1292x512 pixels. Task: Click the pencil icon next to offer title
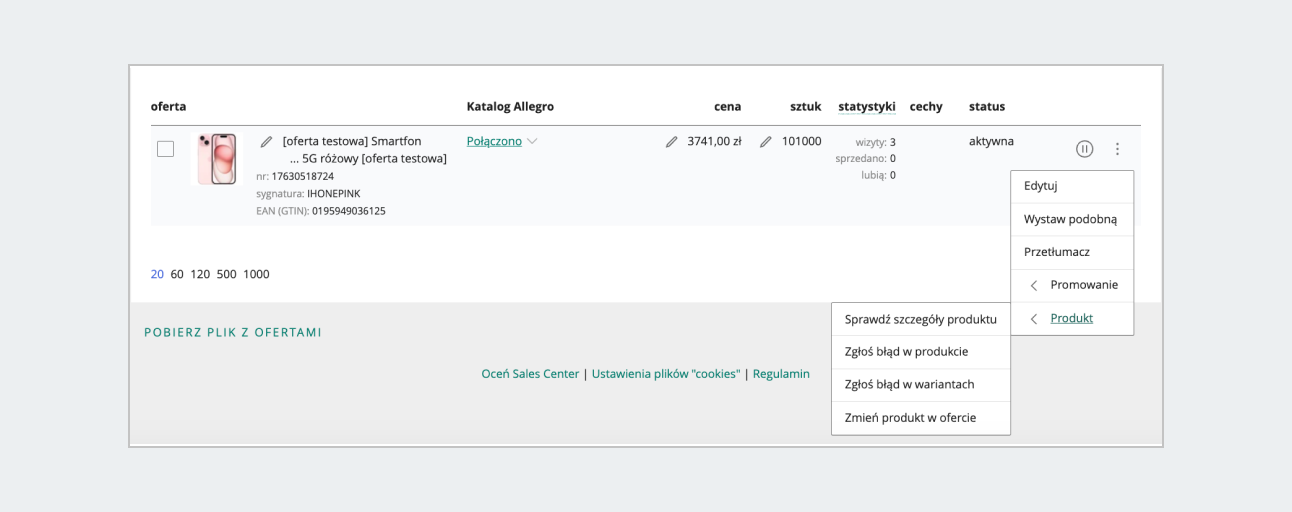coord(266,142)
